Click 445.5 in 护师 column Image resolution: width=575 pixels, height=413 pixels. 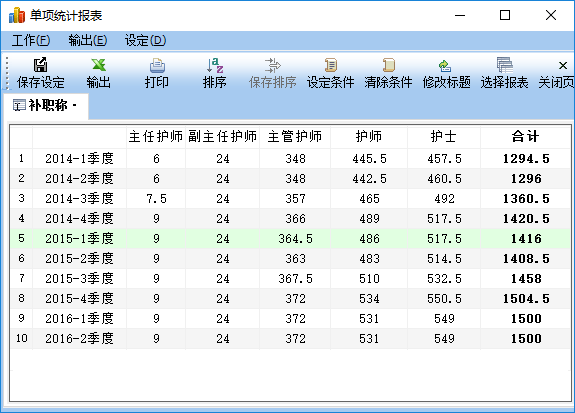(x=369, y=159)
